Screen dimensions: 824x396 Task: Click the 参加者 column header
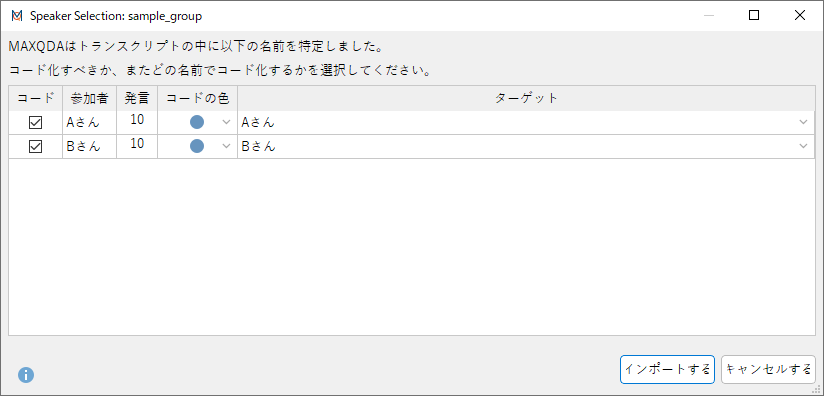(89, 98)
